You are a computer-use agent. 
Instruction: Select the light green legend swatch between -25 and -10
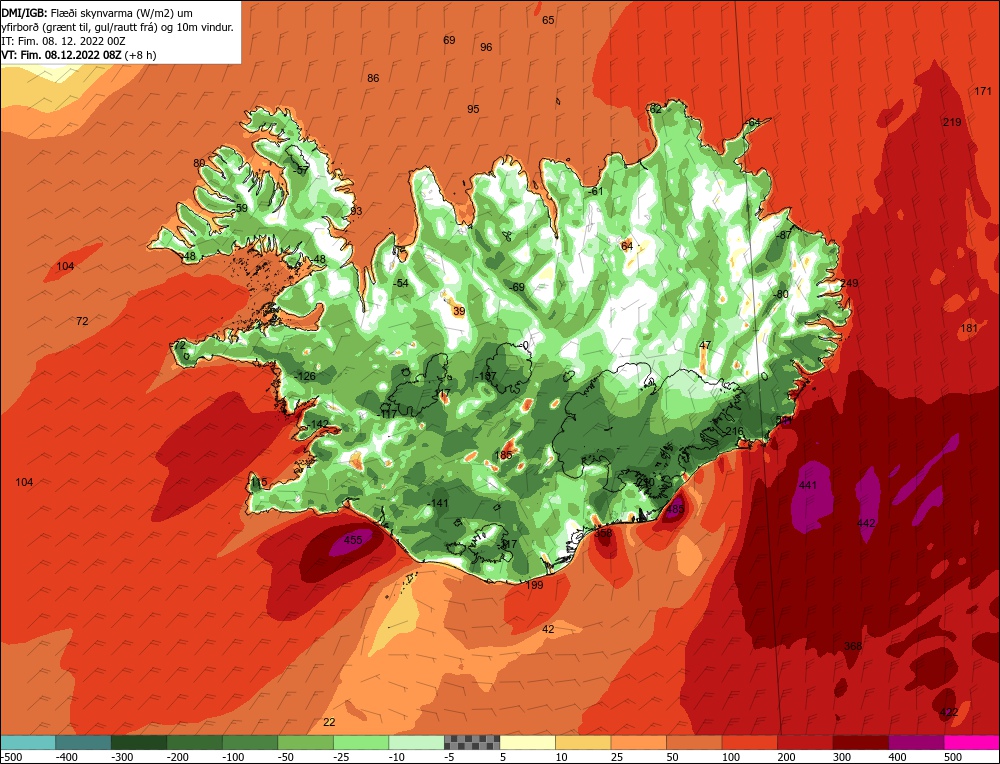coord(361,742)
